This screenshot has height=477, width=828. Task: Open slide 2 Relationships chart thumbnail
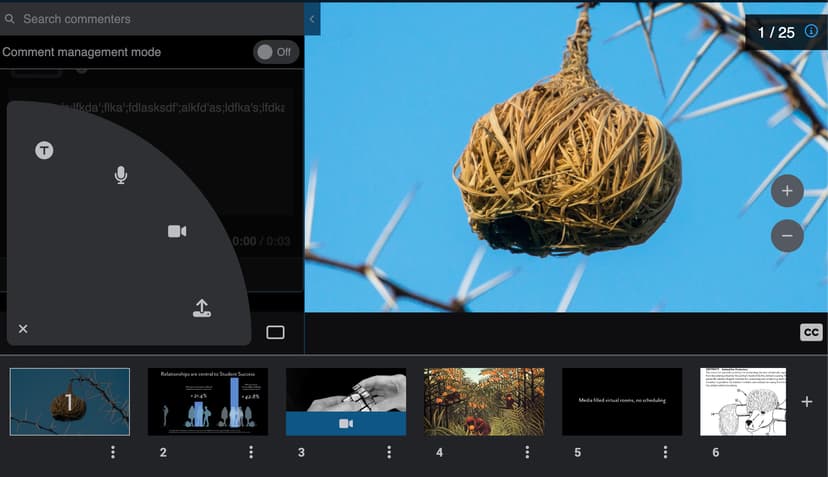(x=208, y=402)
